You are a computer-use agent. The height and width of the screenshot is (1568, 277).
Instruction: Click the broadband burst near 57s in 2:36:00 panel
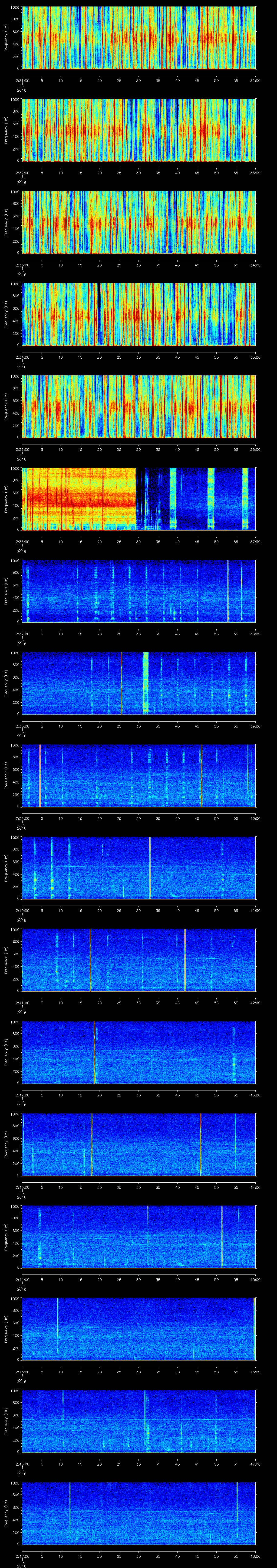[x=245, y=499]
